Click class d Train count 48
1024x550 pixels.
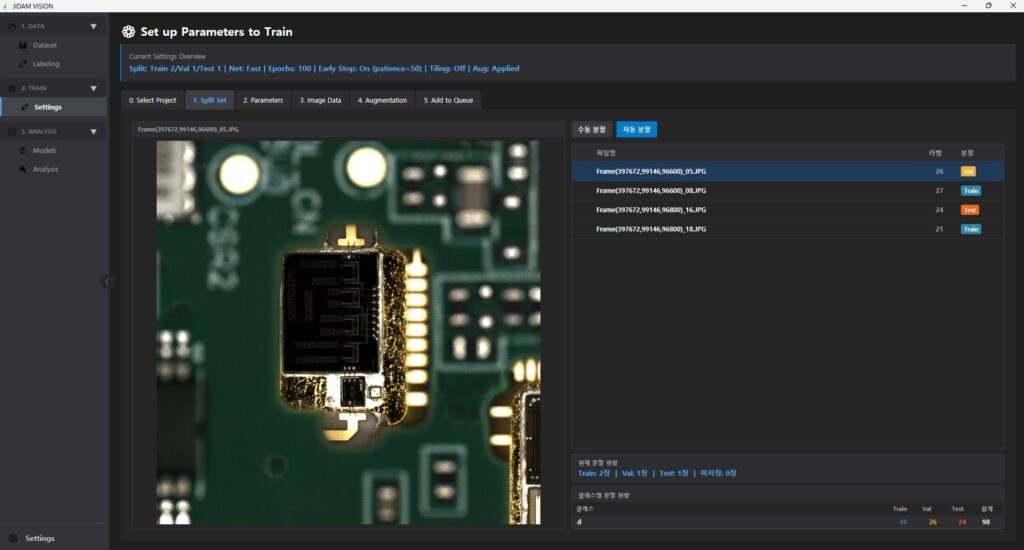[x=903, y=522]
